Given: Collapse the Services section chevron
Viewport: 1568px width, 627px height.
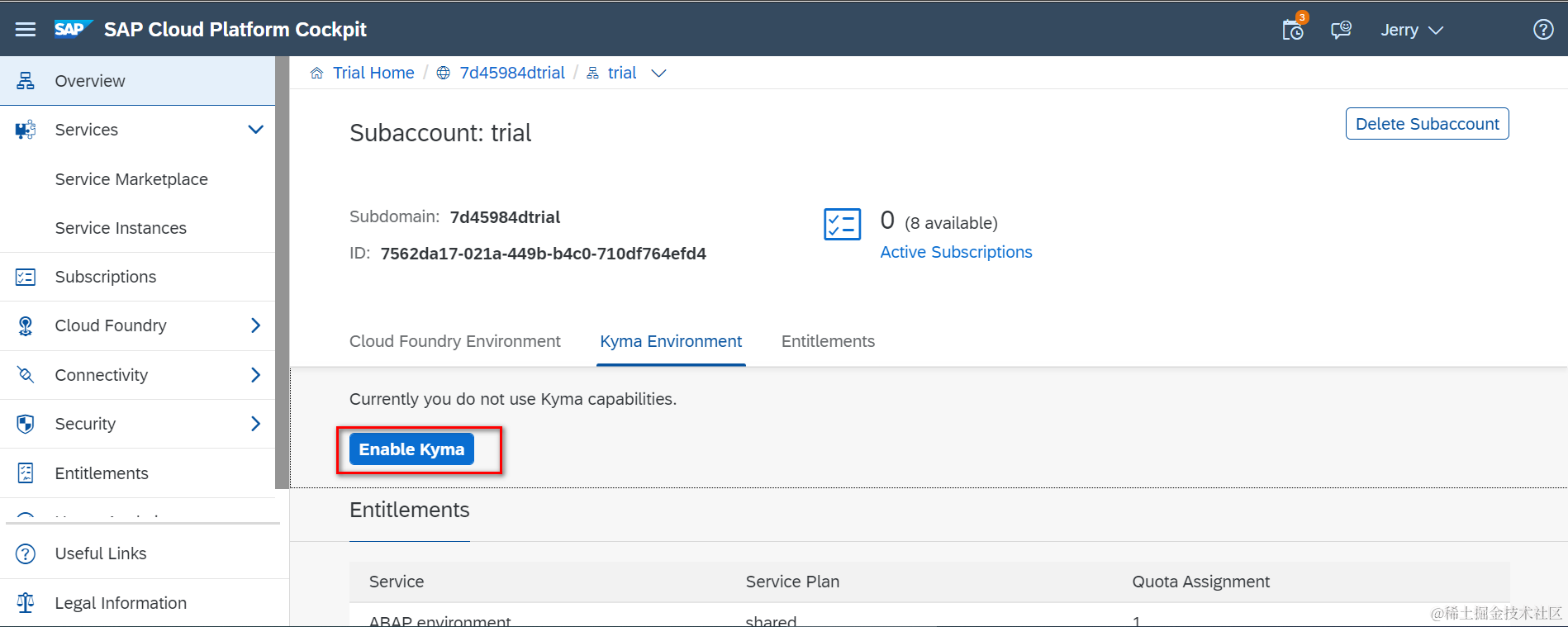Looking at the screenshot, I should point(256,130).
